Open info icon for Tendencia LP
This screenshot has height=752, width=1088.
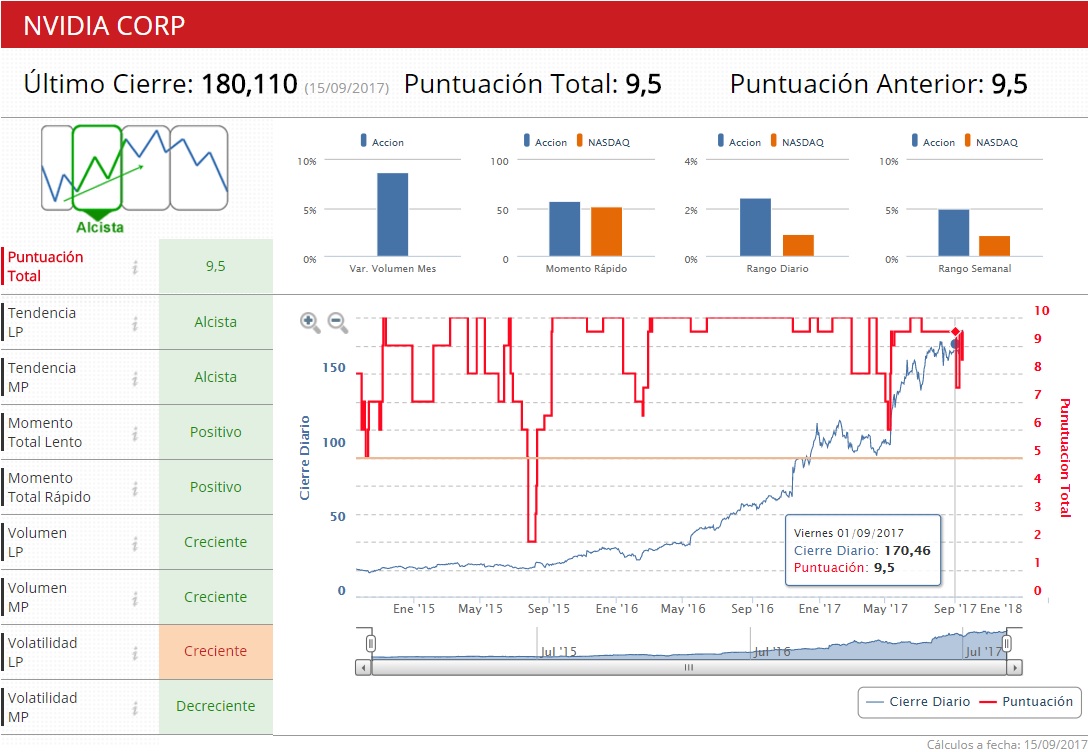[135, 323]
